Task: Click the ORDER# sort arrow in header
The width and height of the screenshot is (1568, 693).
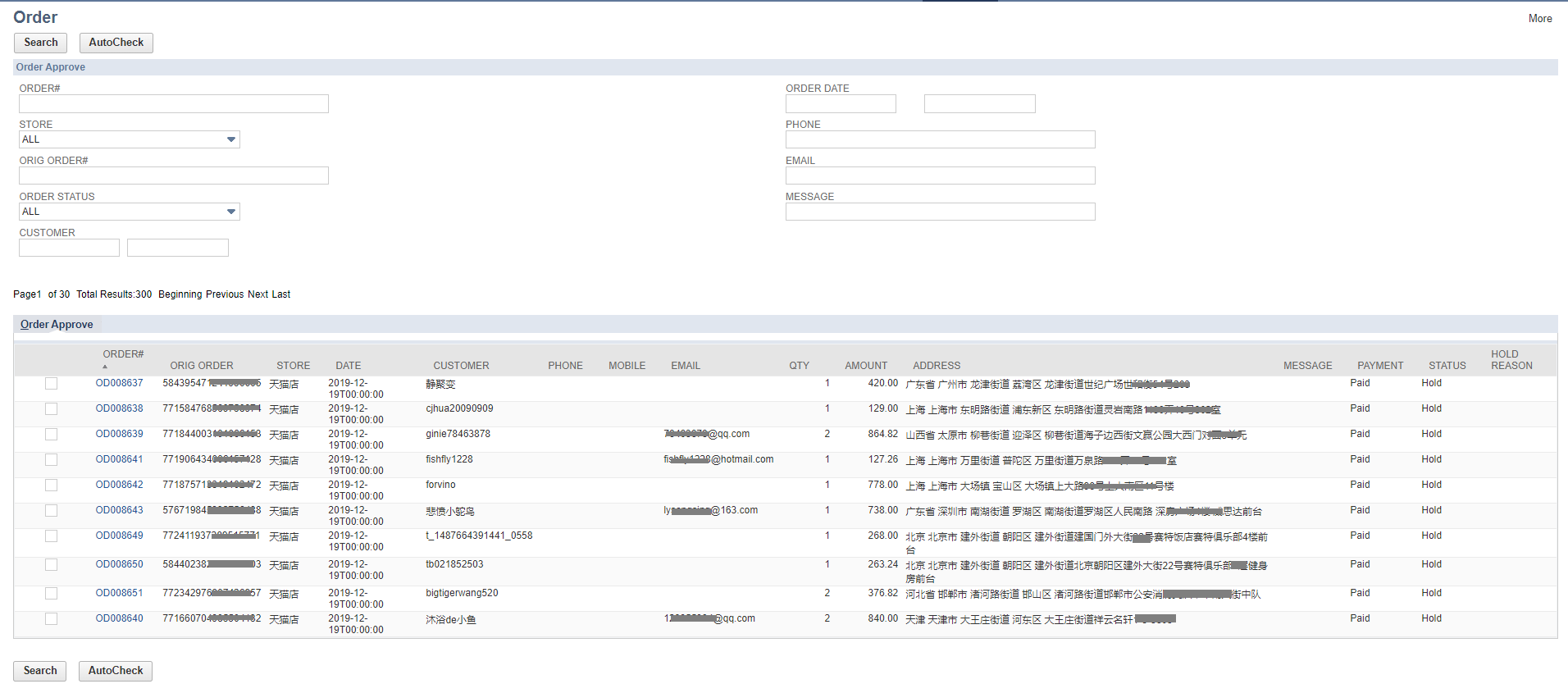Action: (x=105, y=367)
